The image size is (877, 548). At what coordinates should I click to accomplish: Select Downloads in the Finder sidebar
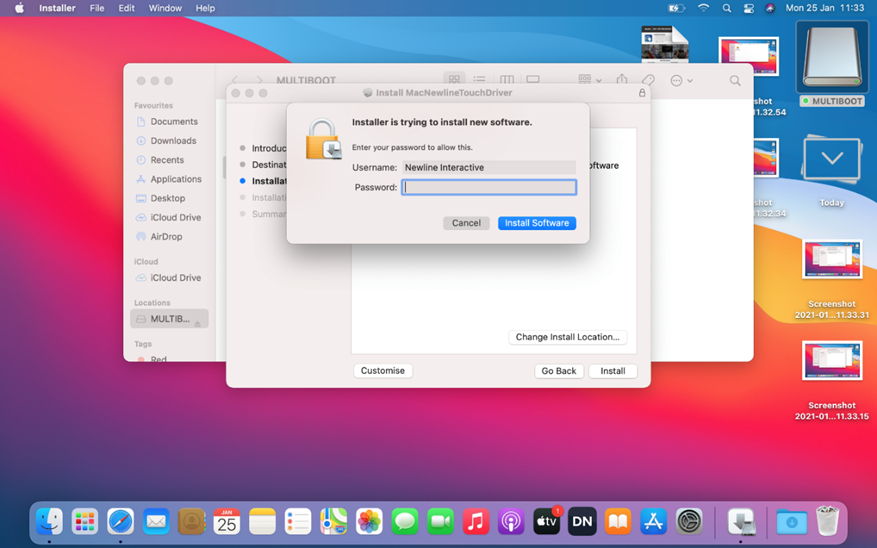coord(173,141)
